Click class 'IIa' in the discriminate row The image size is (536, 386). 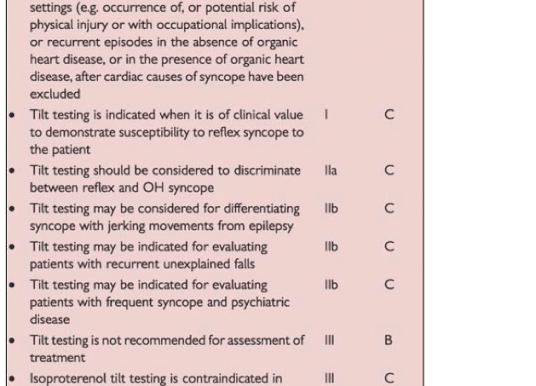(x=331, y=170)
